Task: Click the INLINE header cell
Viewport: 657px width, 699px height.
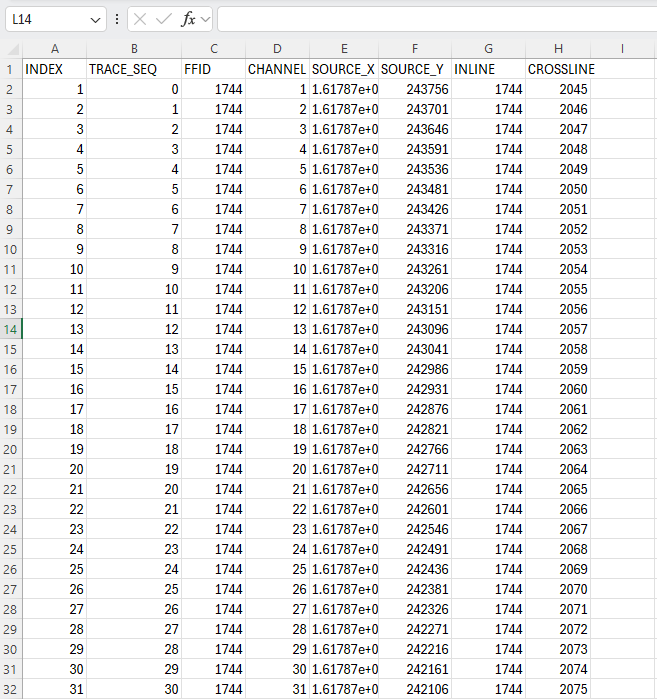Action: click(489, 70)
